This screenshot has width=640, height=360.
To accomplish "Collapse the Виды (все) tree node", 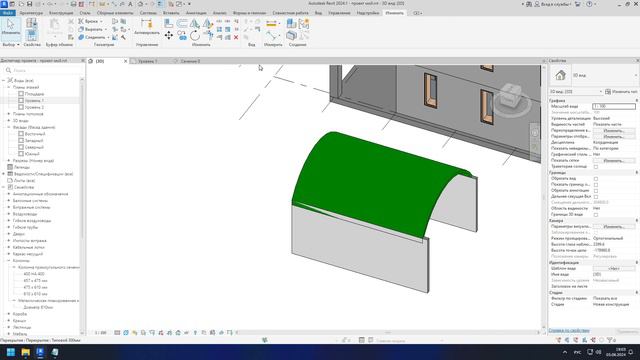I will click(4, 80).
